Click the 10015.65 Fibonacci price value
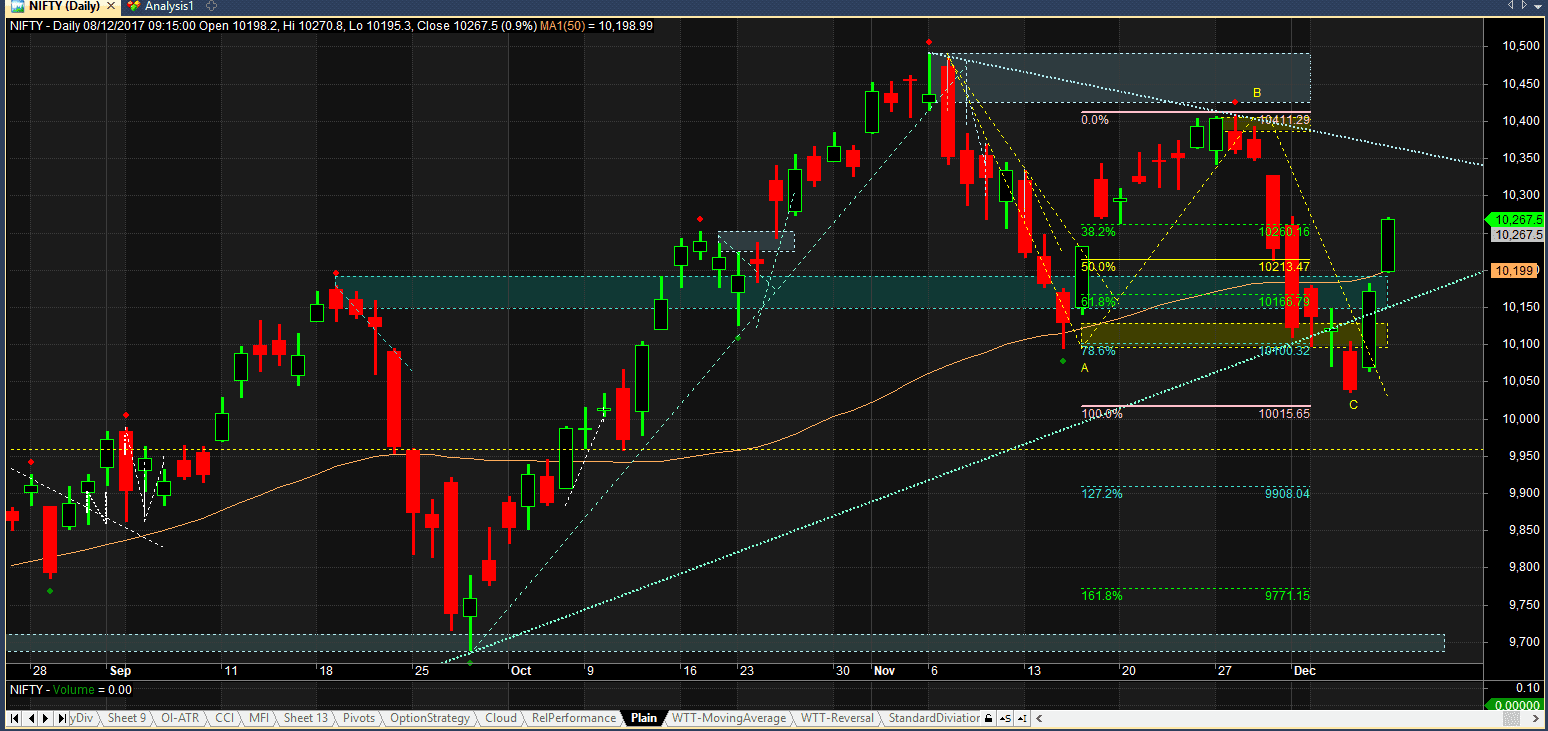 click(x=1284, y=413)
